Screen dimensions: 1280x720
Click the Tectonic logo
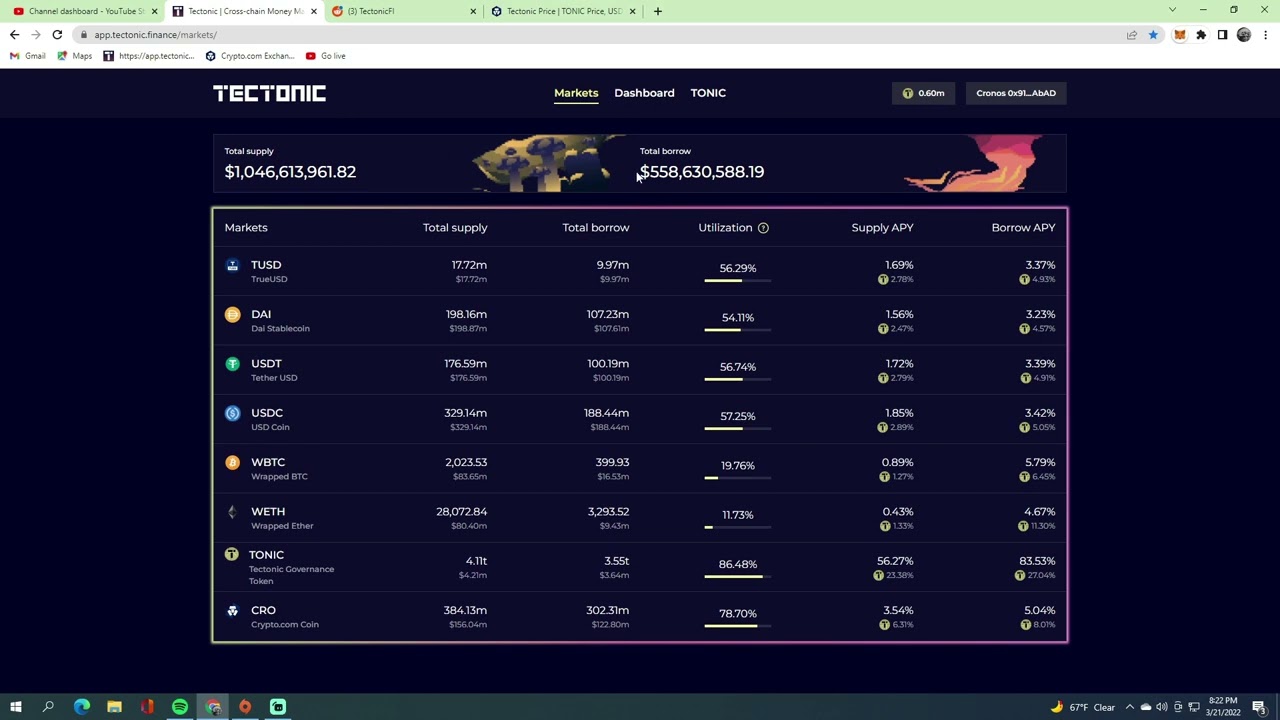tap(269, 93)
